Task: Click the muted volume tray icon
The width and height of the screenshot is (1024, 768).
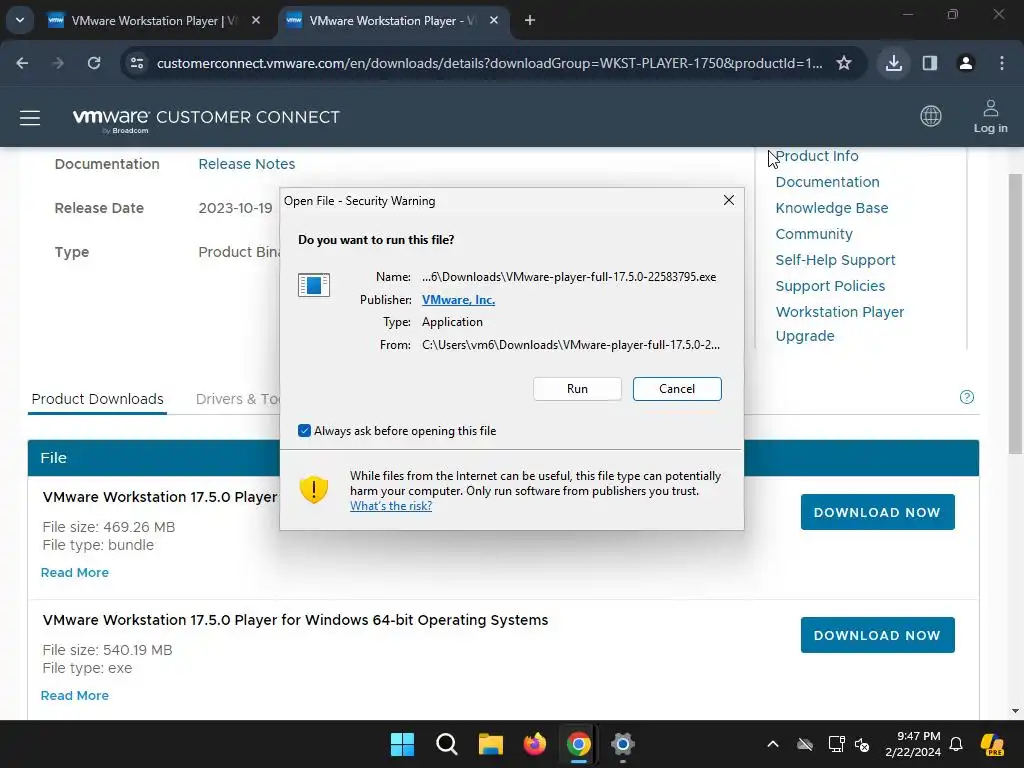Action: coord(862,744)
